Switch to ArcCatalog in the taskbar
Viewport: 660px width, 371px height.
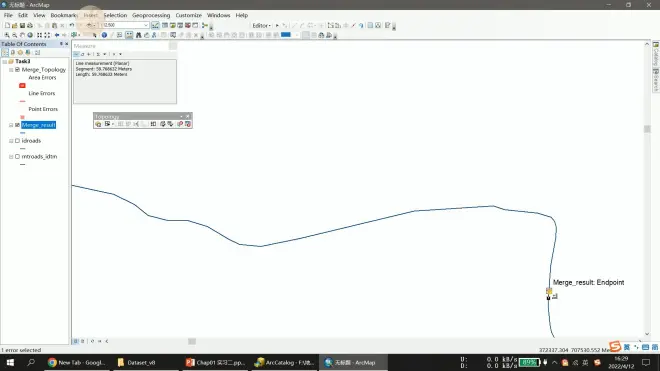285,362
